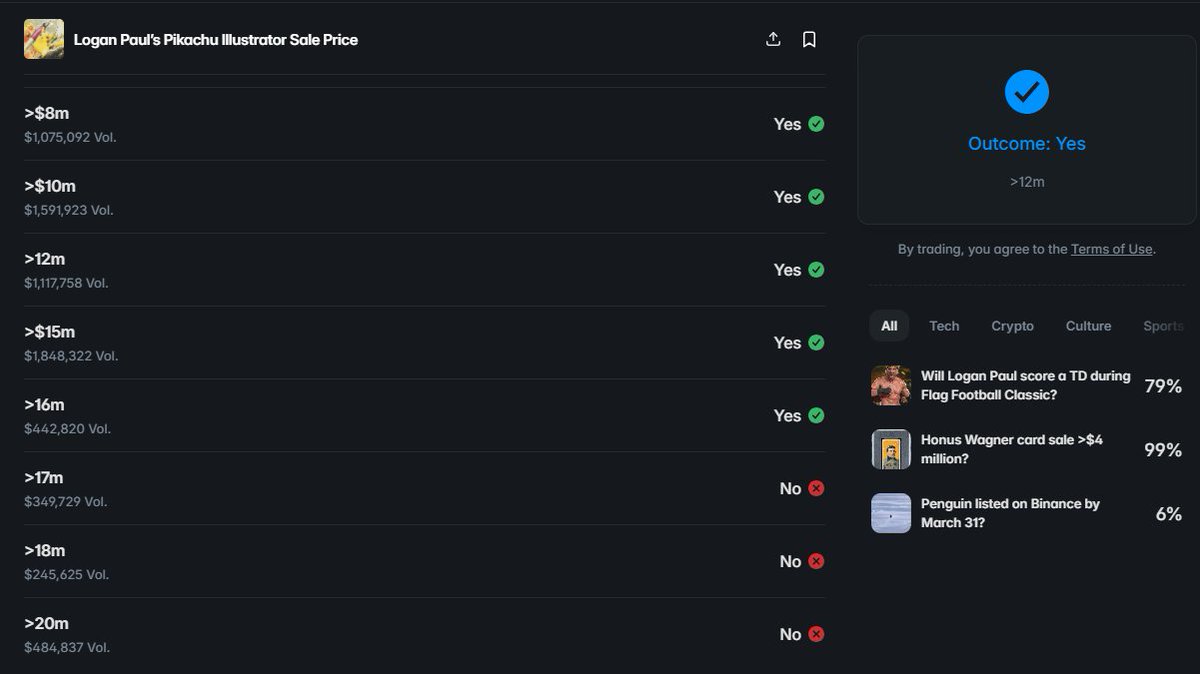
Task: Click the 6% probability value
Action: point(1169,514)
